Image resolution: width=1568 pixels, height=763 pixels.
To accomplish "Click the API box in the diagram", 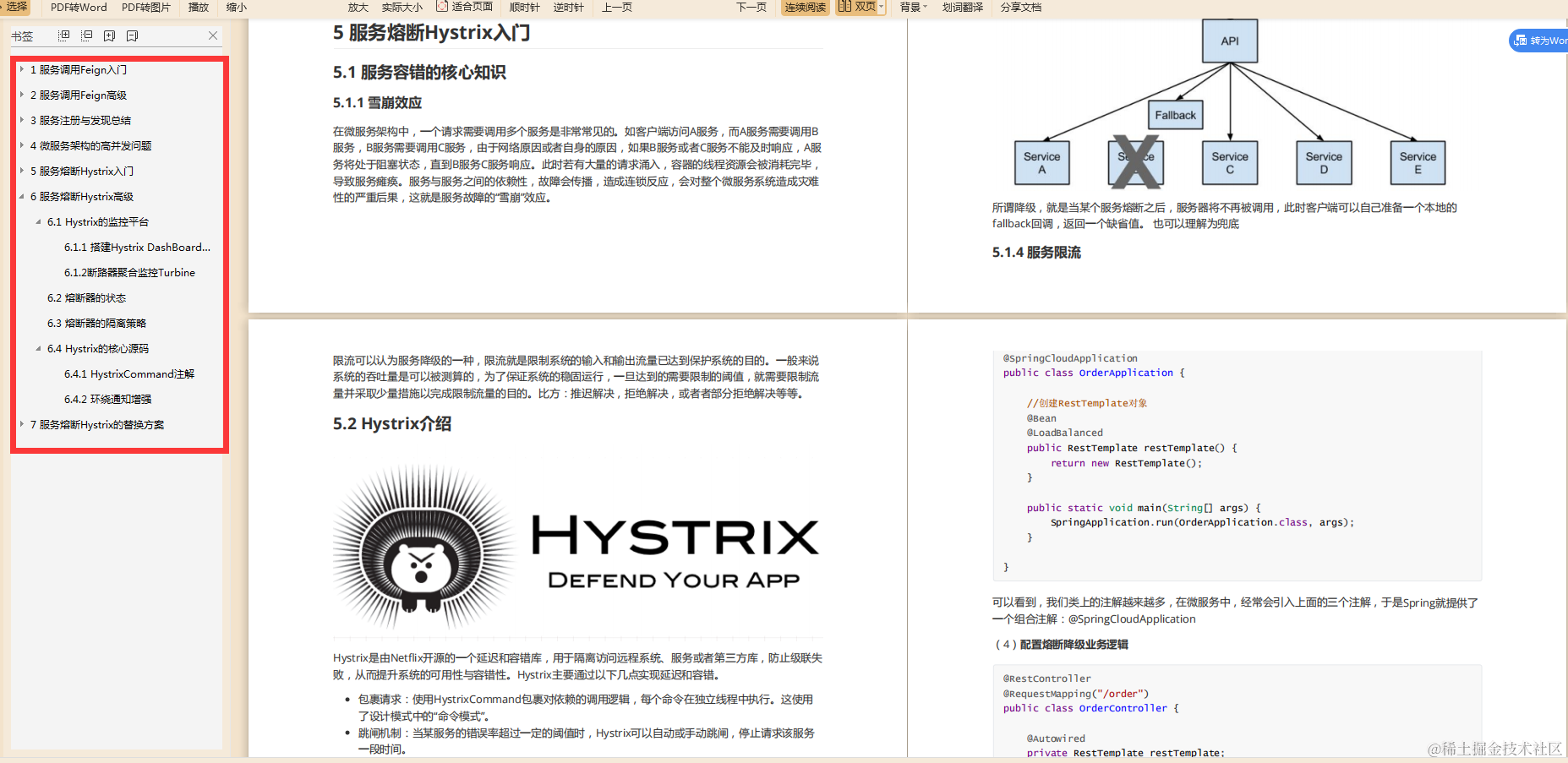I will point(1230,41).
